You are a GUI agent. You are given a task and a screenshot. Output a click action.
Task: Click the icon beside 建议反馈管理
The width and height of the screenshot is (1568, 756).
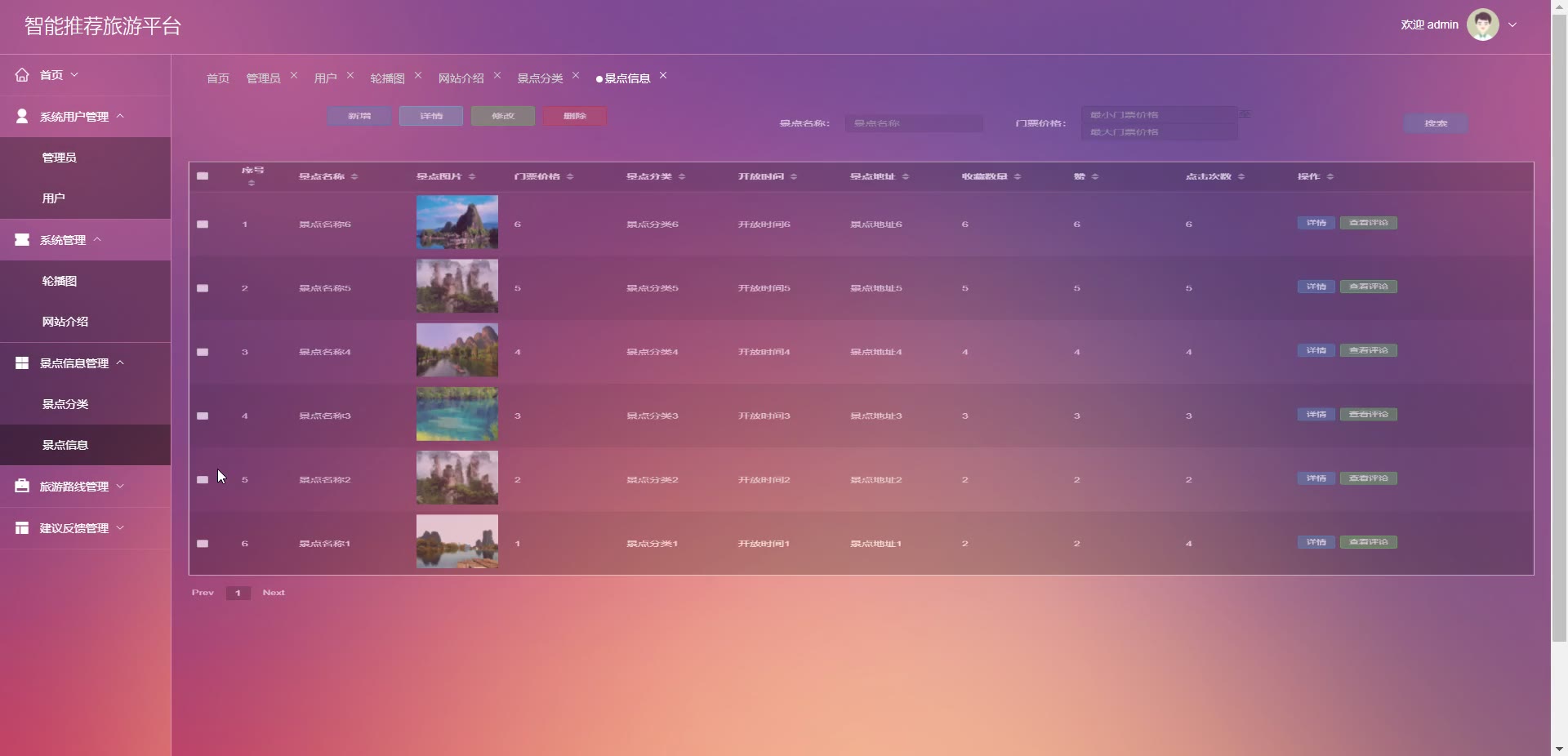22,528
